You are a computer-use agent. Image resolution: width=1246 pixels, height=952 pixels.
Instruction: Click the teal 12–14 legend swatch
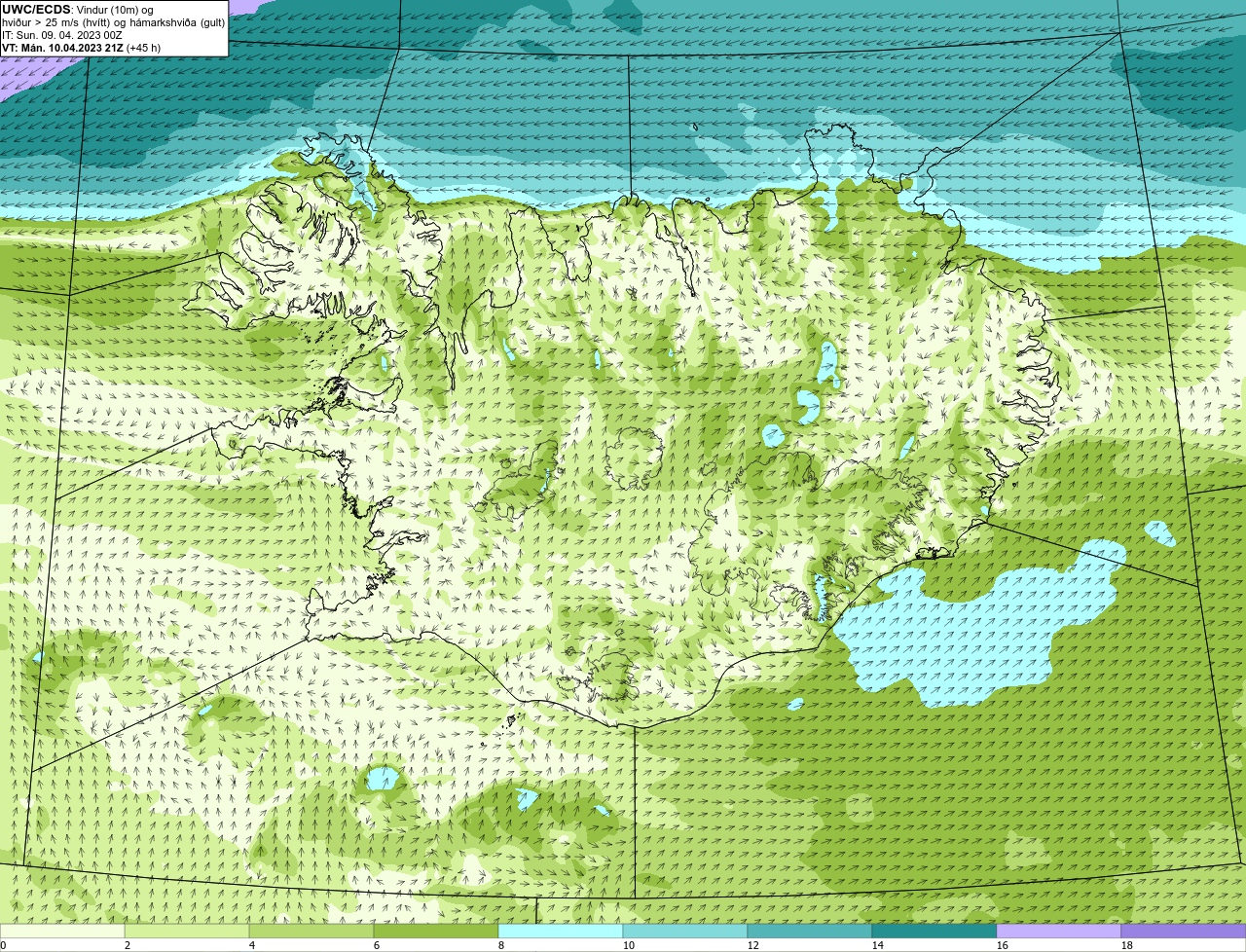(810, 932)
